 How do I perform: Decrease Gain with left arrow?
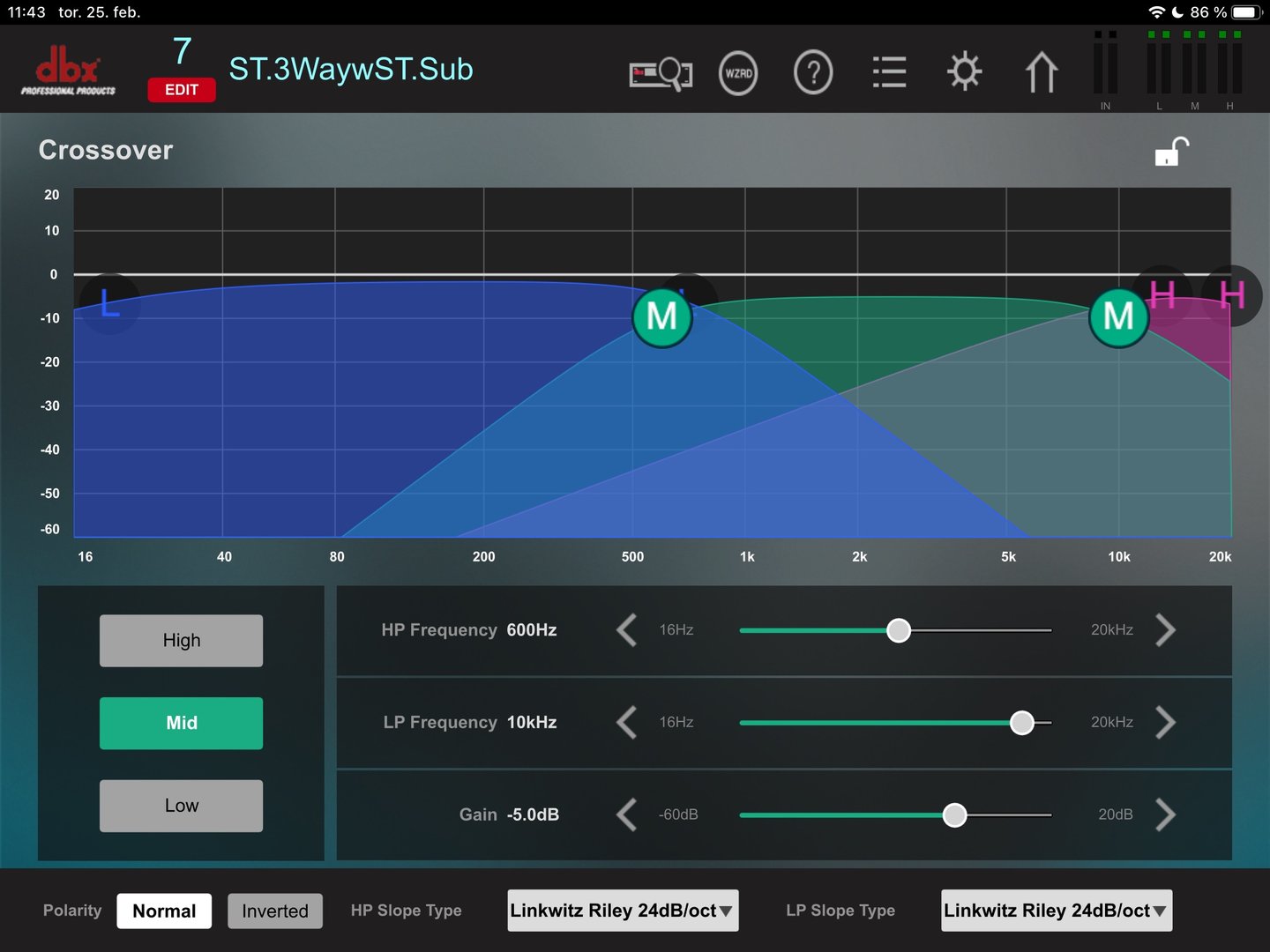point(627,814)
